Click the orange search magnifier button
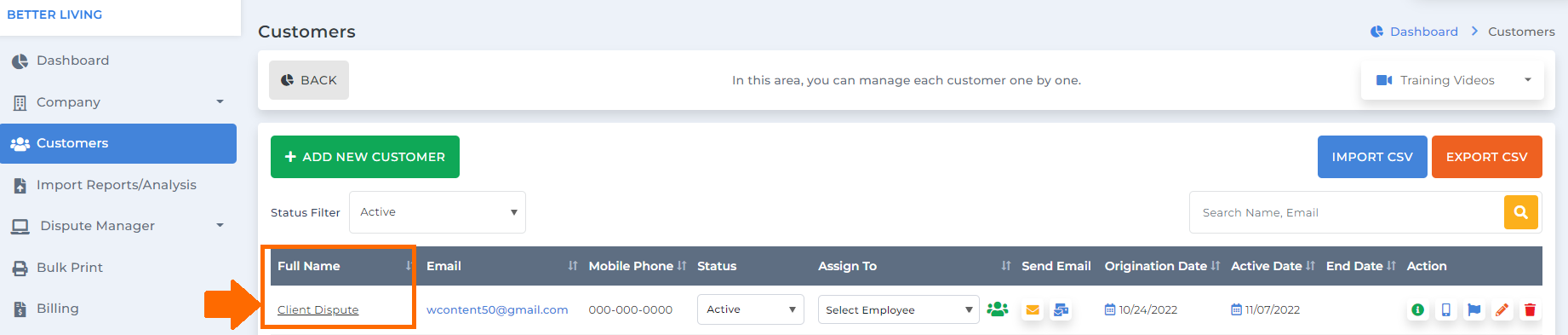1568x335 pixels. [x=1521, y=212]
